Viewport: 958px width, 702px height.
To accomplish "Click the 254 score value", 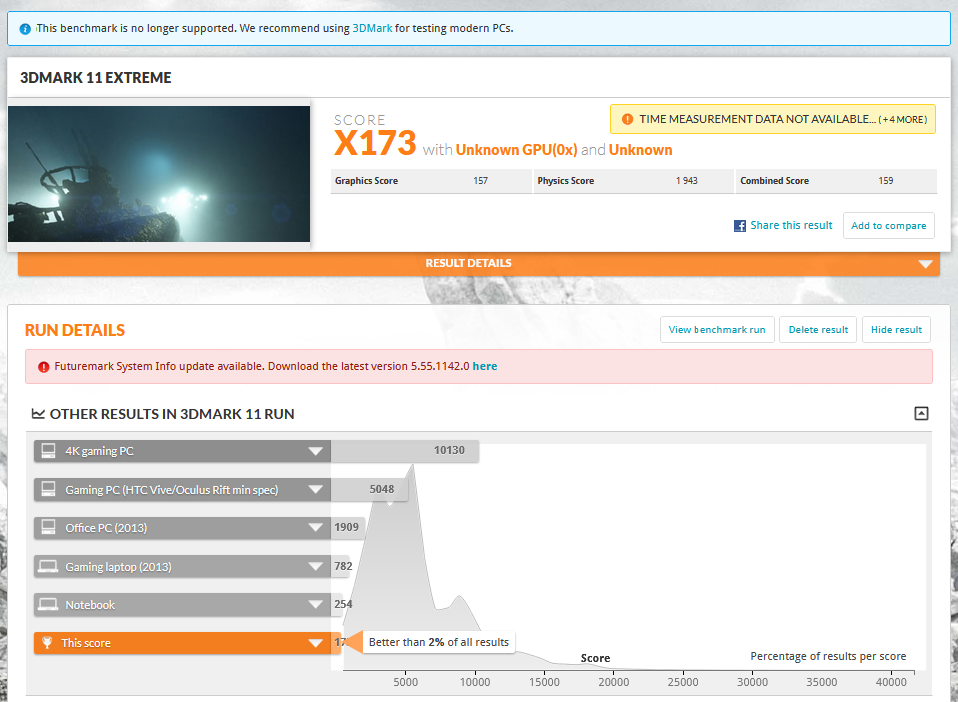I will (x=343, y=604).
